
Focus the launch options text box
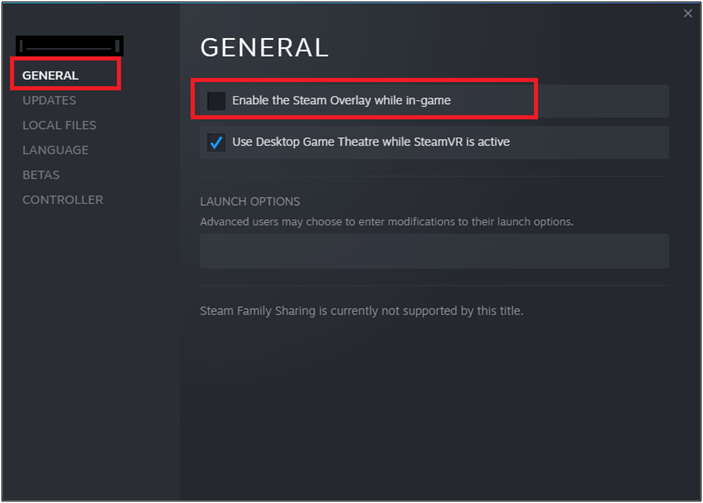click(x=434, y=251)
